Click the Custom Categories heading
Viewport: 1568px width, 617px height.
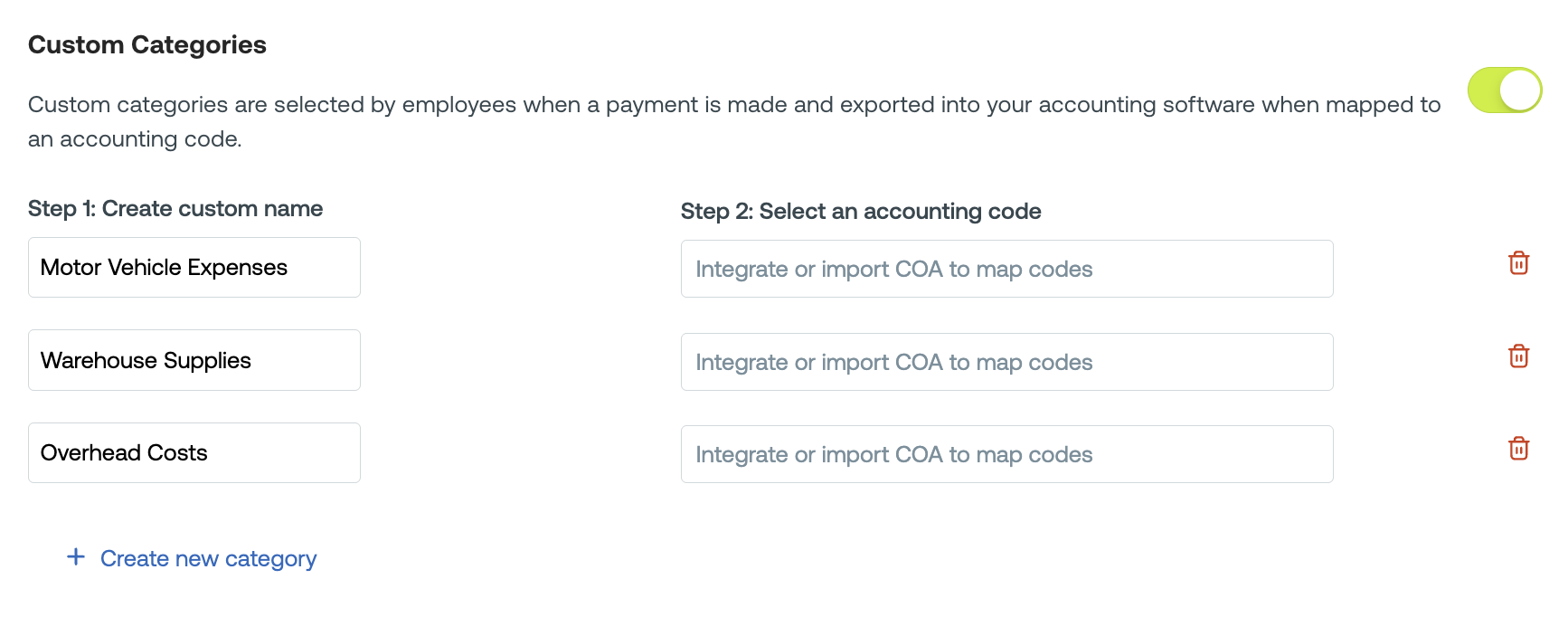click(147, 45)
